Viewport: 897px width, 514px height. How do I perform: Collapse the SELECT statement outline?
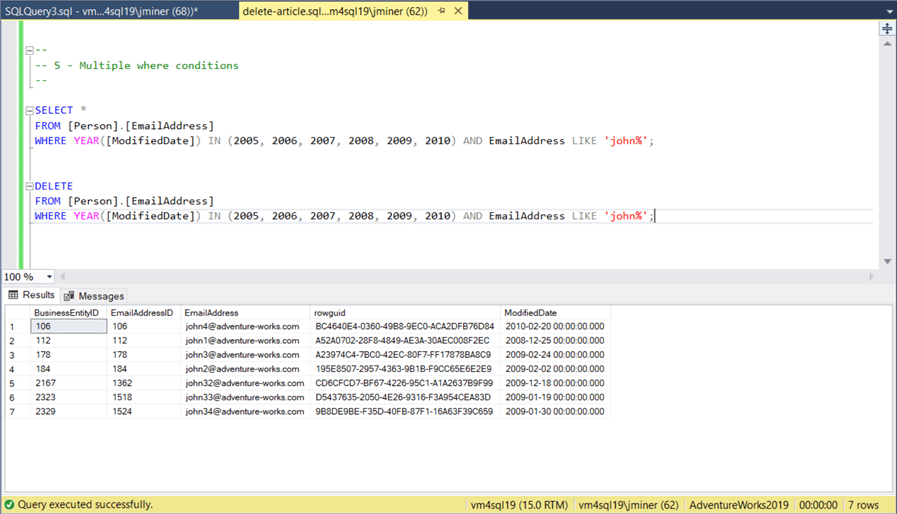(29, 110)
